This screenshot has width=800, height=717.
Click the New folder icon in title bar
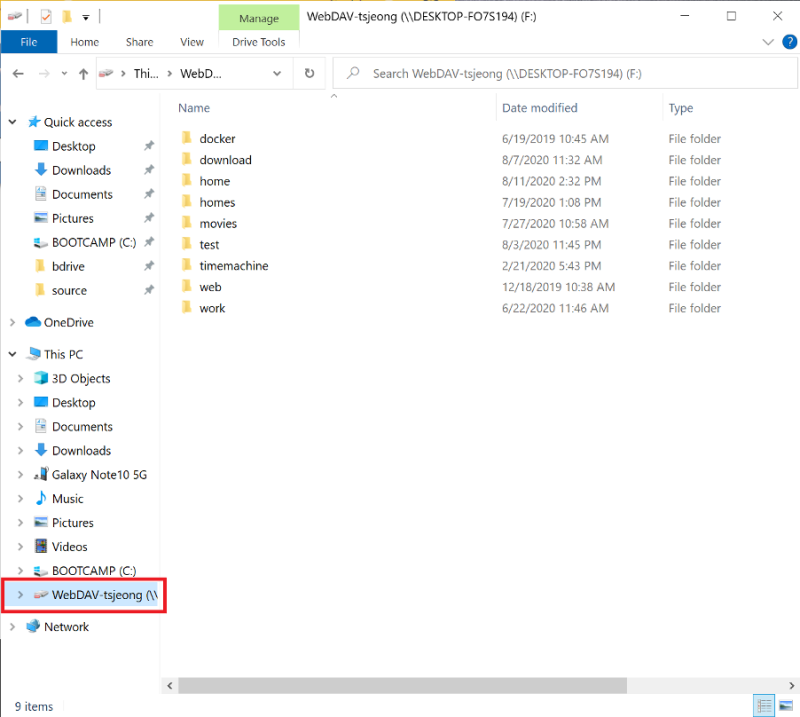[66, 17]
